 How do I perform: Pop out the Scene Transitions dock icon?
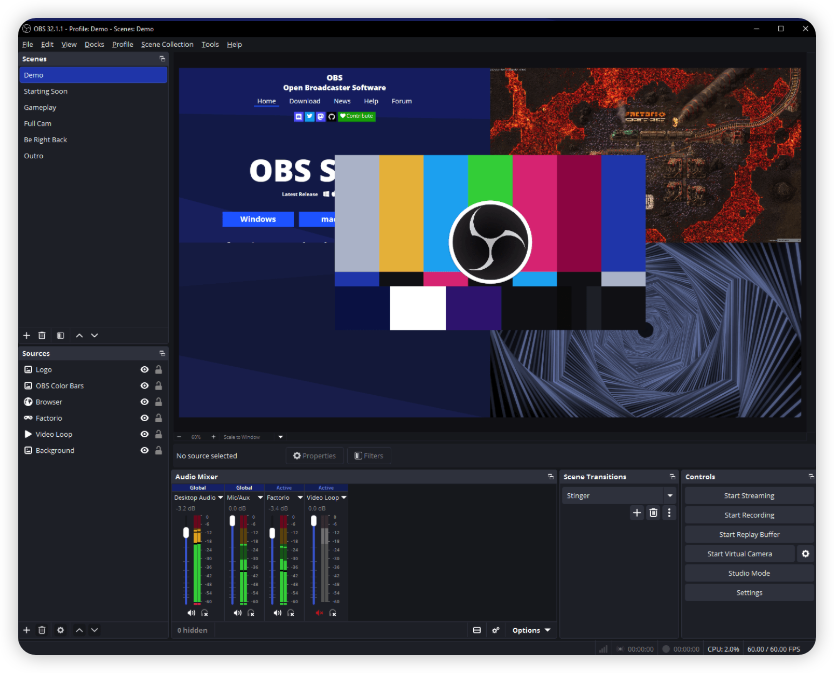[672, 477]
